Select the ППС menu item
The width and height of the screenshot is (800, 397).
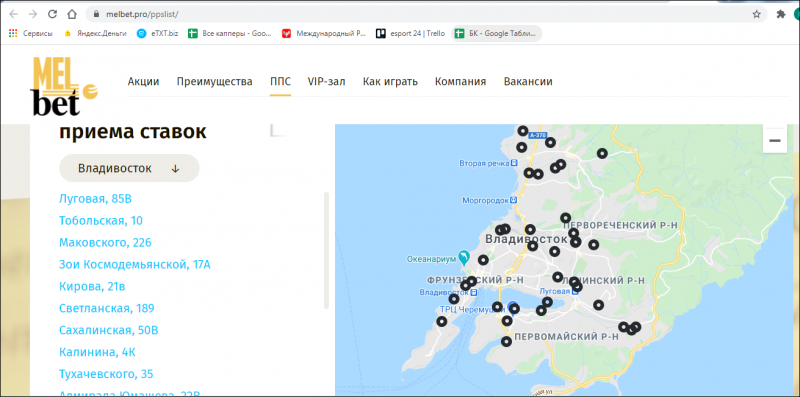(281, 82)
